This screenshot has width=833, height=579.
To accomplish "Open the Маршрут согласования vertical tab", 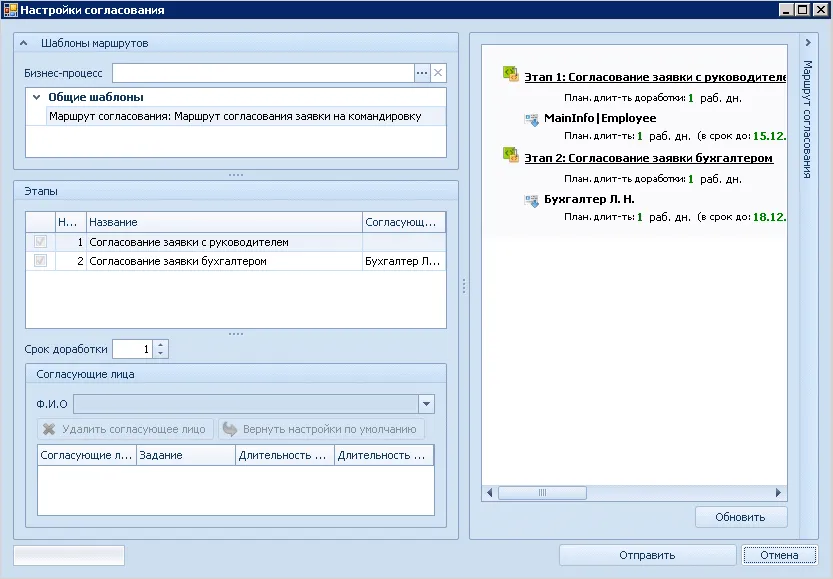I will (x=808, y=118).
